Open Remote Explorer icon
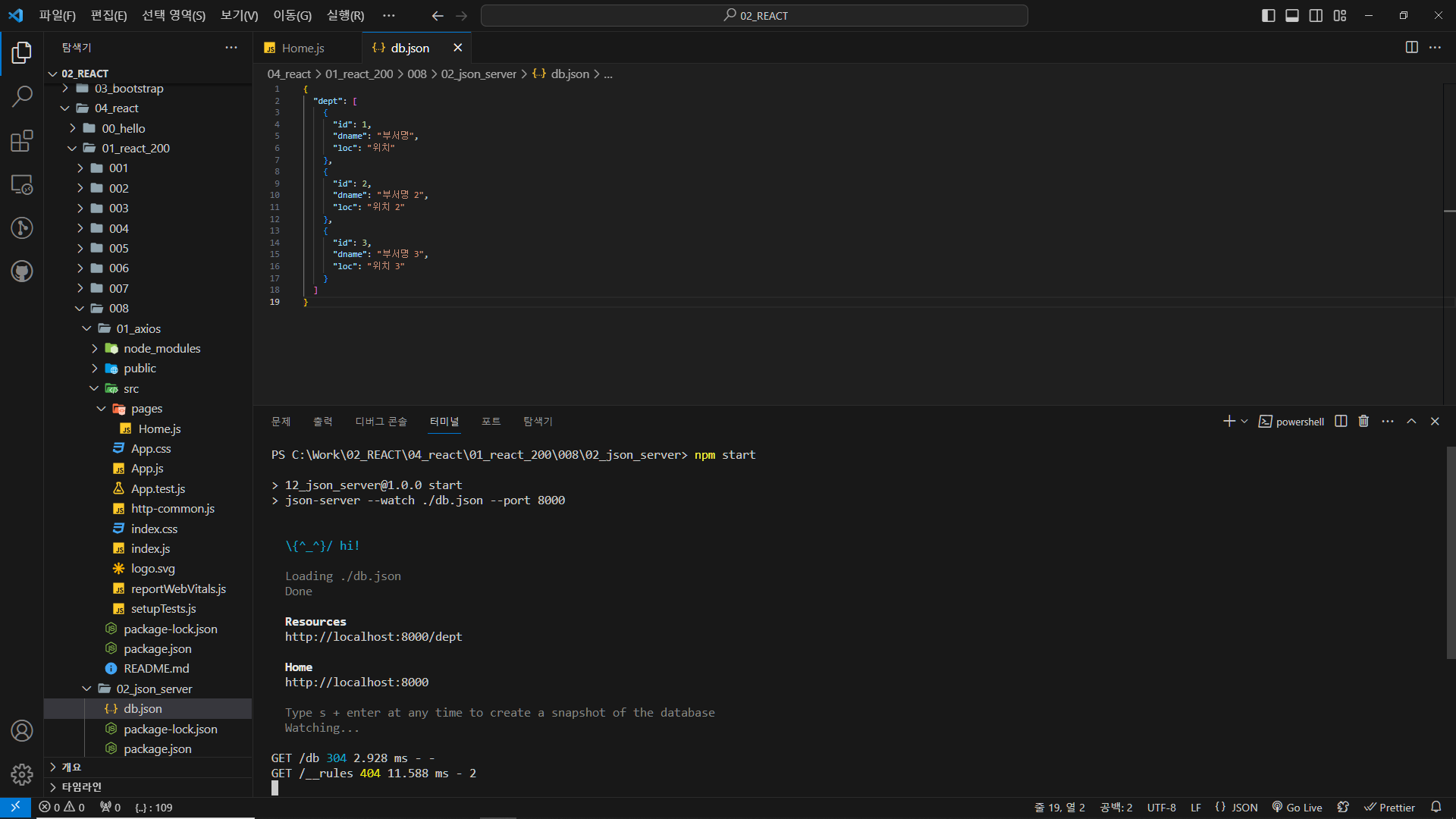The height and width of the screenshot is (819, 1456). (x=22, y=185)
